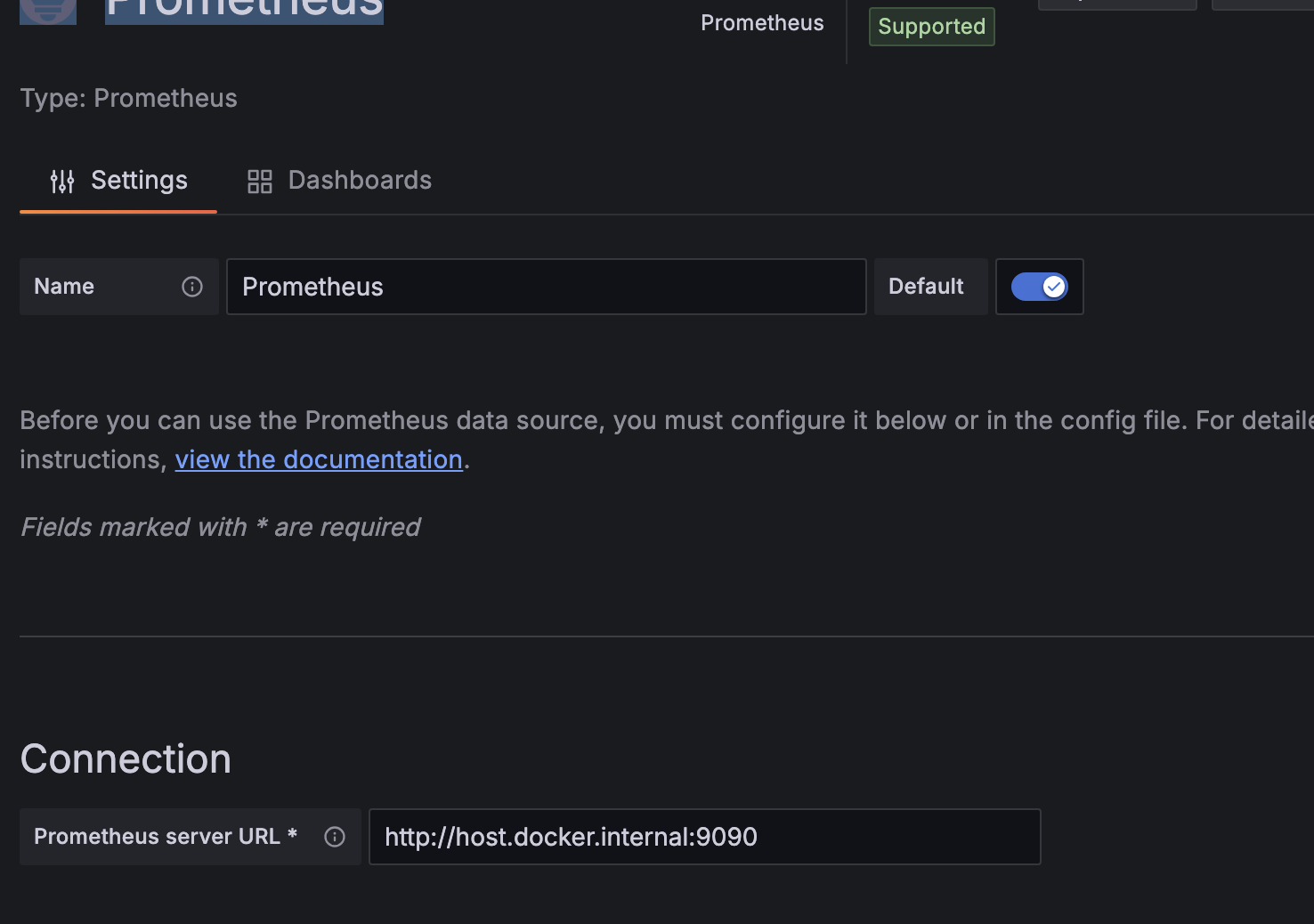Click the Connection section heading
1314x924 pixels.
126,759
